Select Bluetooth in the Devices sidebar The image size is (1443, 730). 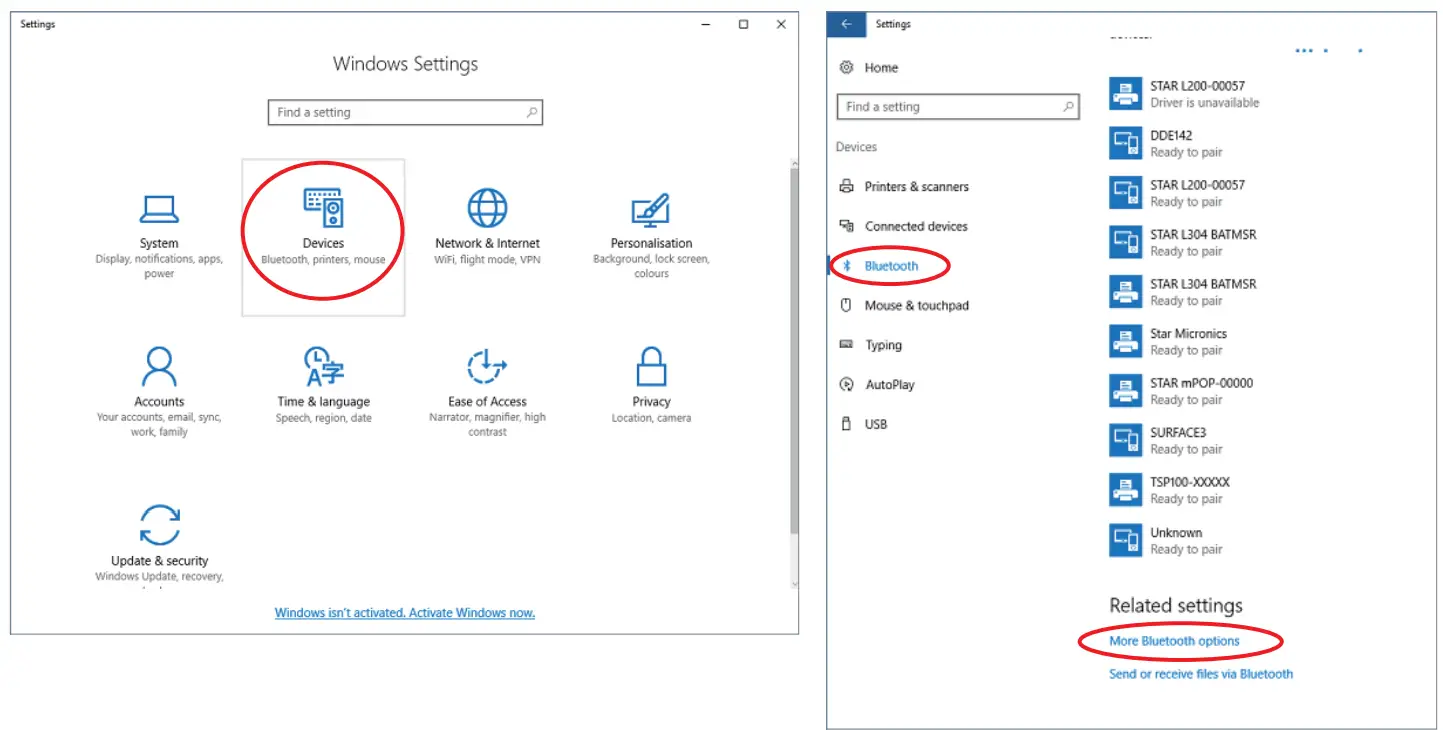point(892,265)
